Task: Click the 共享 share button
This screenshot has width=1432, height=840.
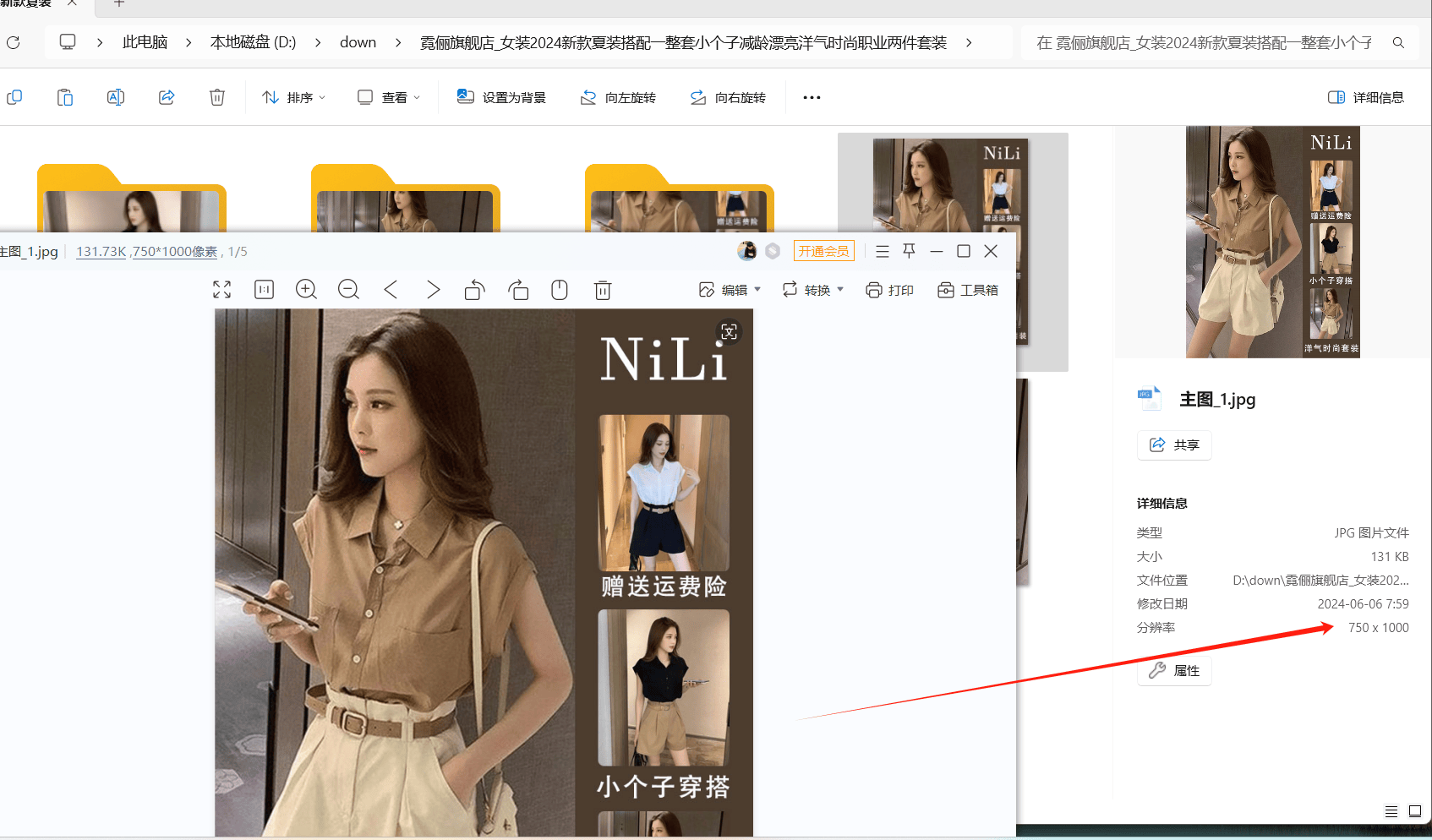Action: pyautogui.click(x=1174, y=445)
